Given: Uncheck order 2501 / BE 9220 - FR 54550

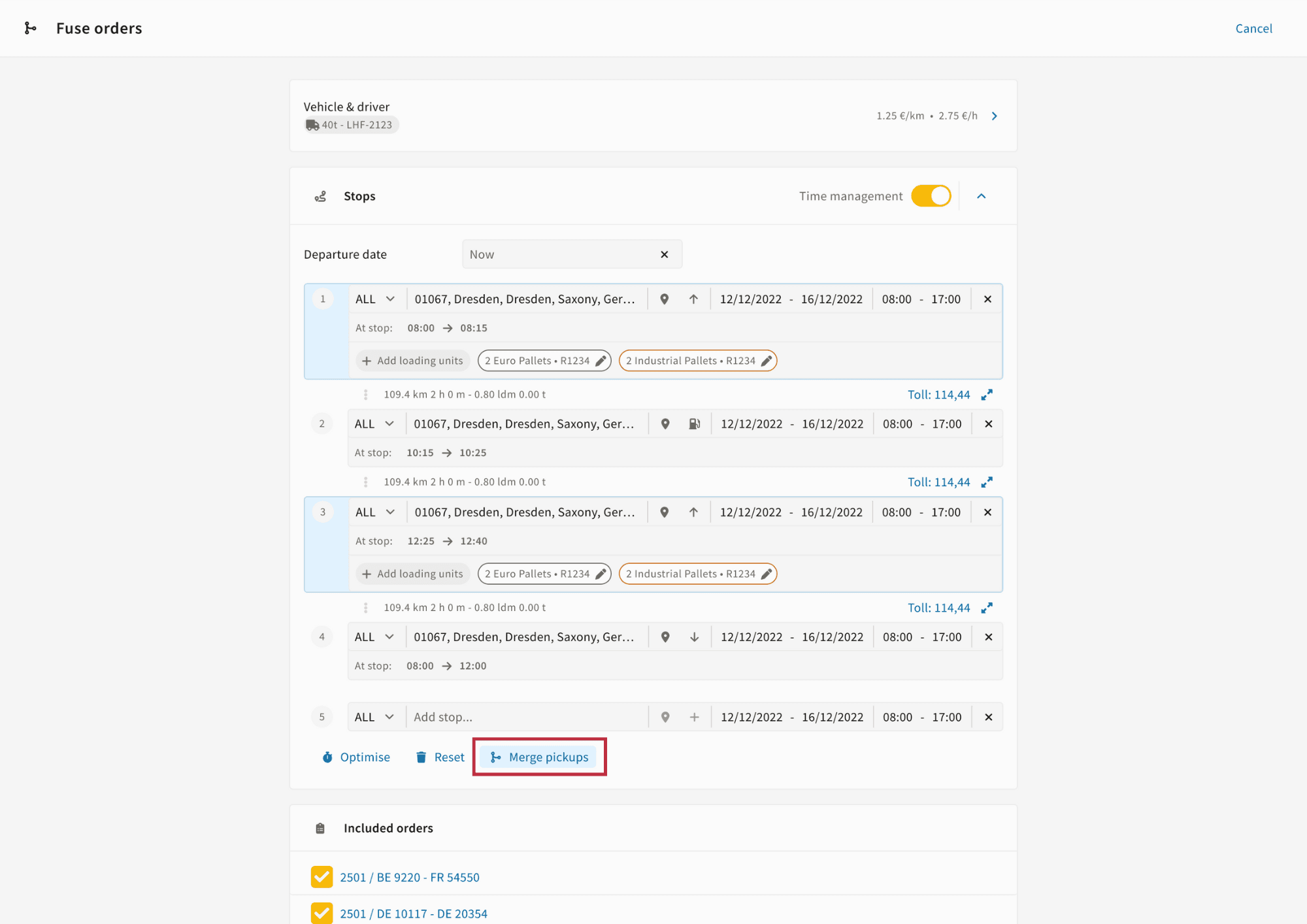Looking at the screenshot, I should tap(322, 877).
